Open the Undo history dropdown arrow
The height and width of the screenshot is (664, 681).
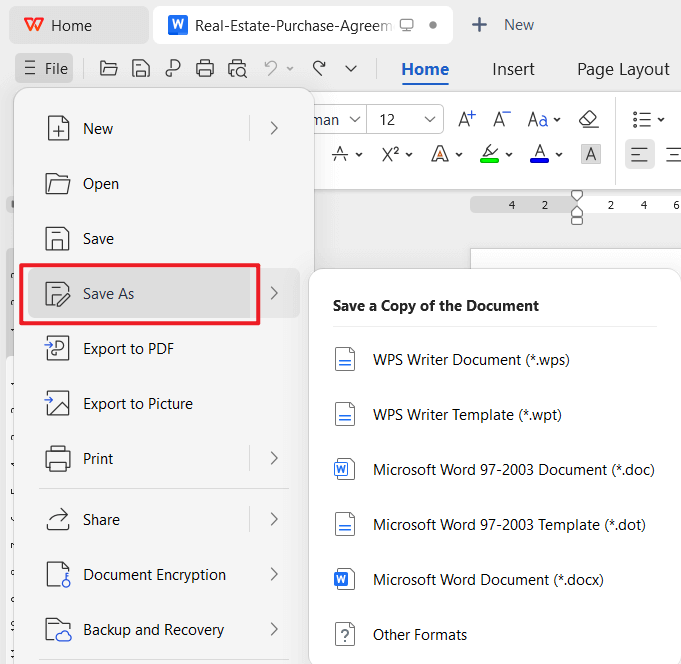[290, 69]
